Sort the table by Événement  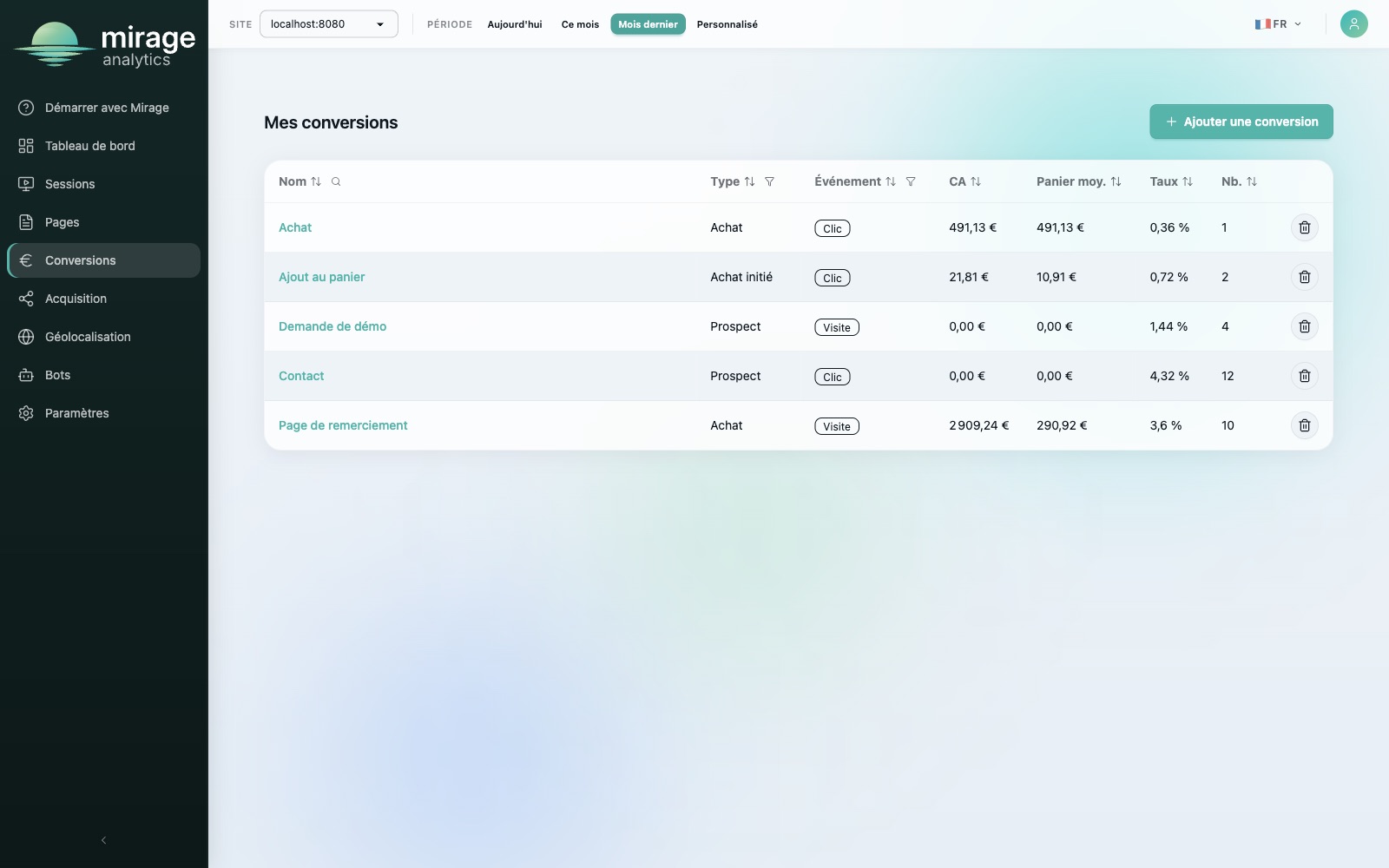point(890,181)
